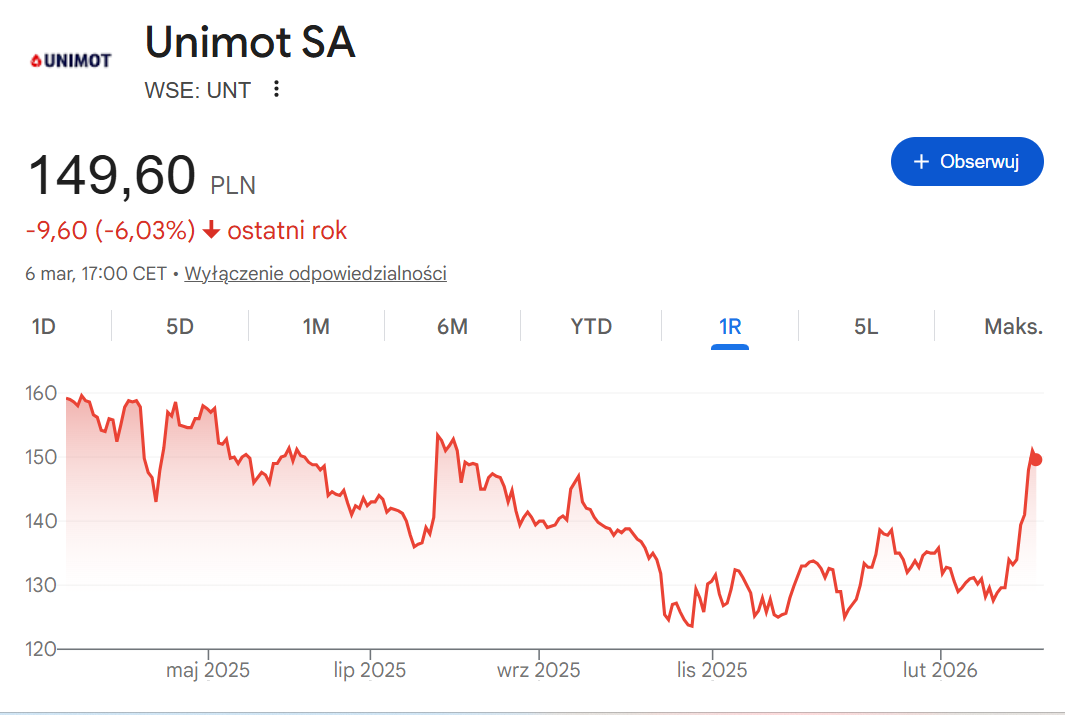
Task: Select the 5D chart range
Action: [180, 327]
